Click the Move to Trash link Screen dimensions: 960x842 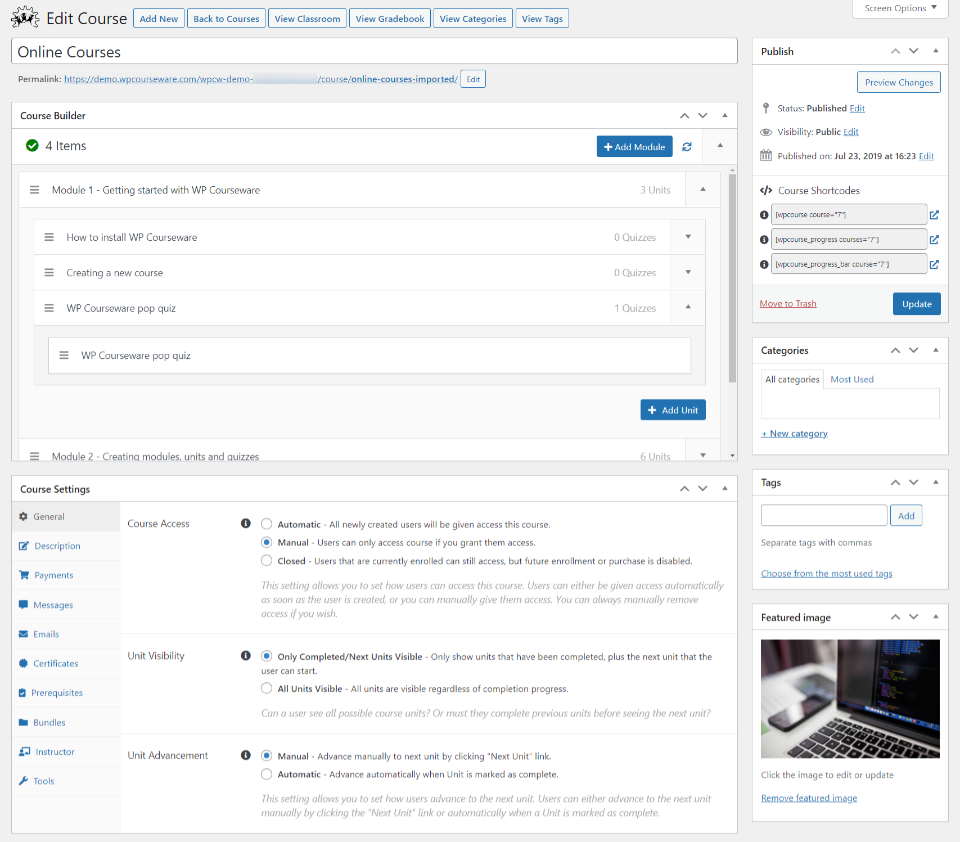[x=790, y=304]
